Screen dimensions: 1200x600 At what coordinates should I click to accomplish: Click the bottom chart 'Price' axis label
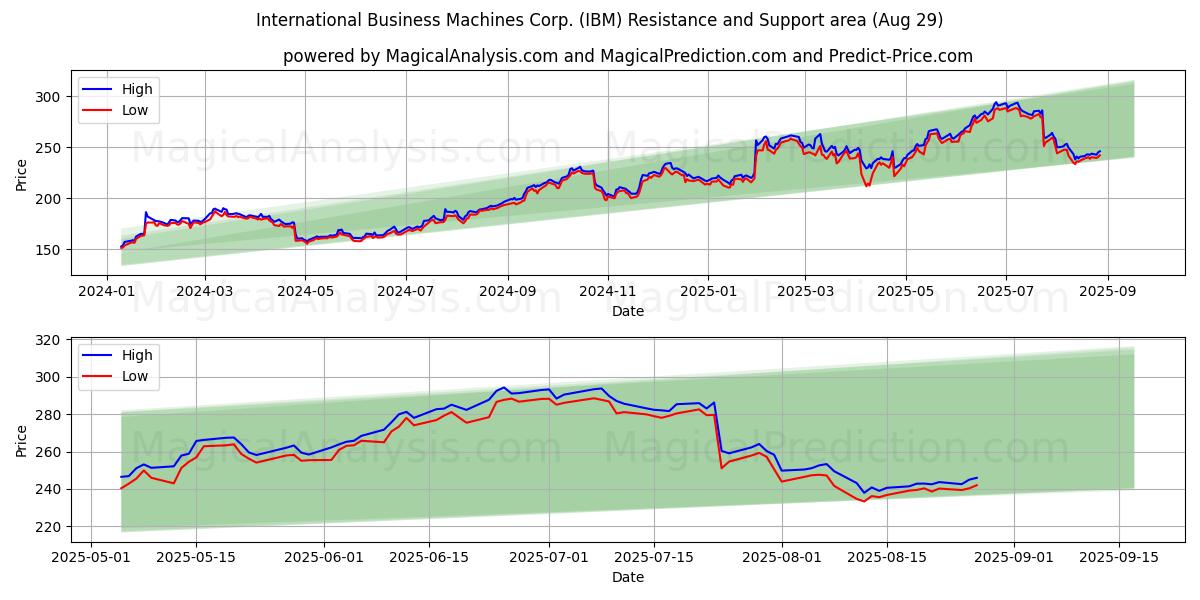(x=22, y=439)
